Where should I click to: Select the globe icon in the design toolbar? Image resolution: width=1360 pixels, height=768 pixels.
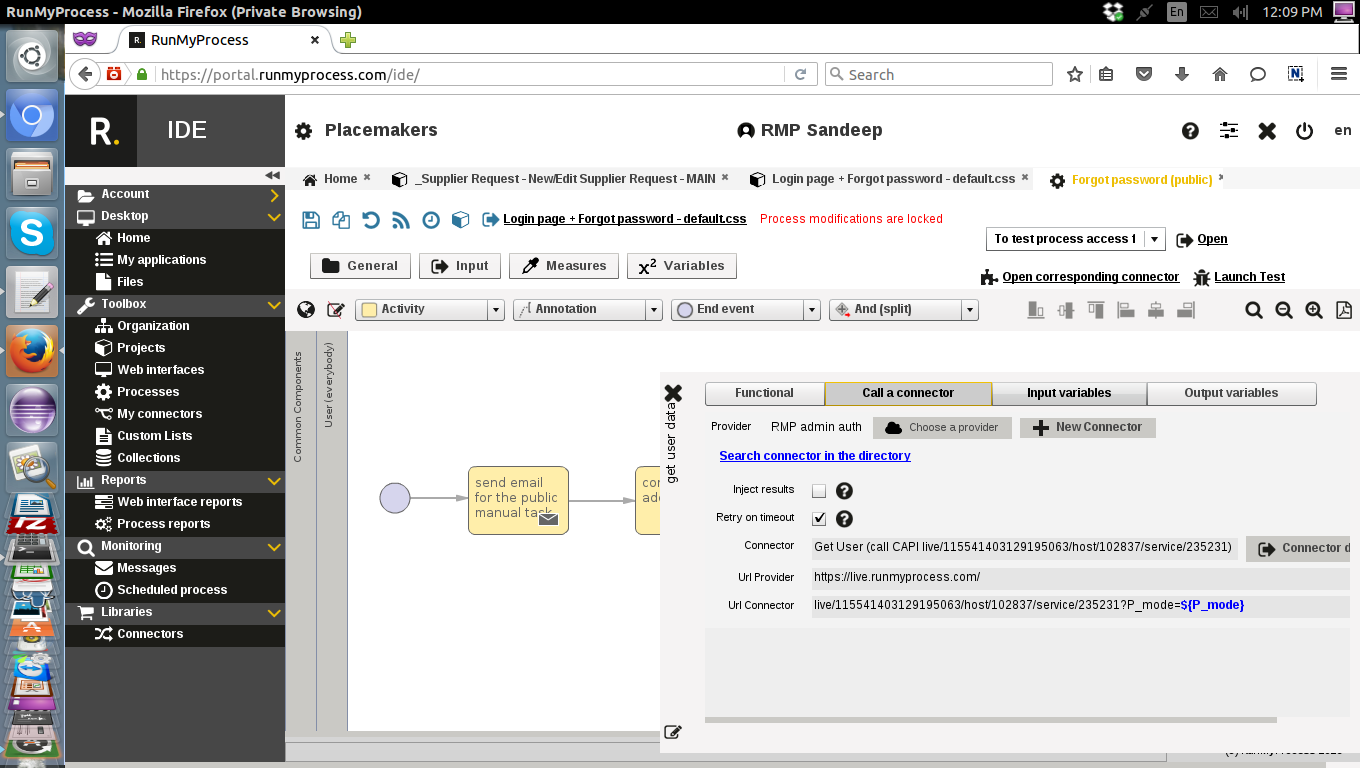coord(306,310)
